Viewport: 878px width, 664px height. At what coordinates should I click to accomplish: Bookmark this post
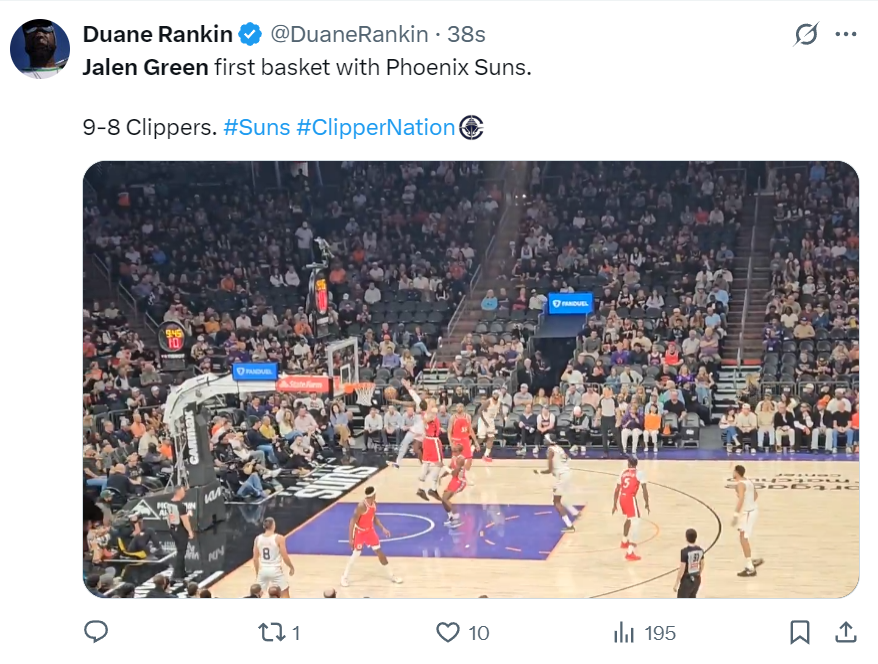[800, 632]
